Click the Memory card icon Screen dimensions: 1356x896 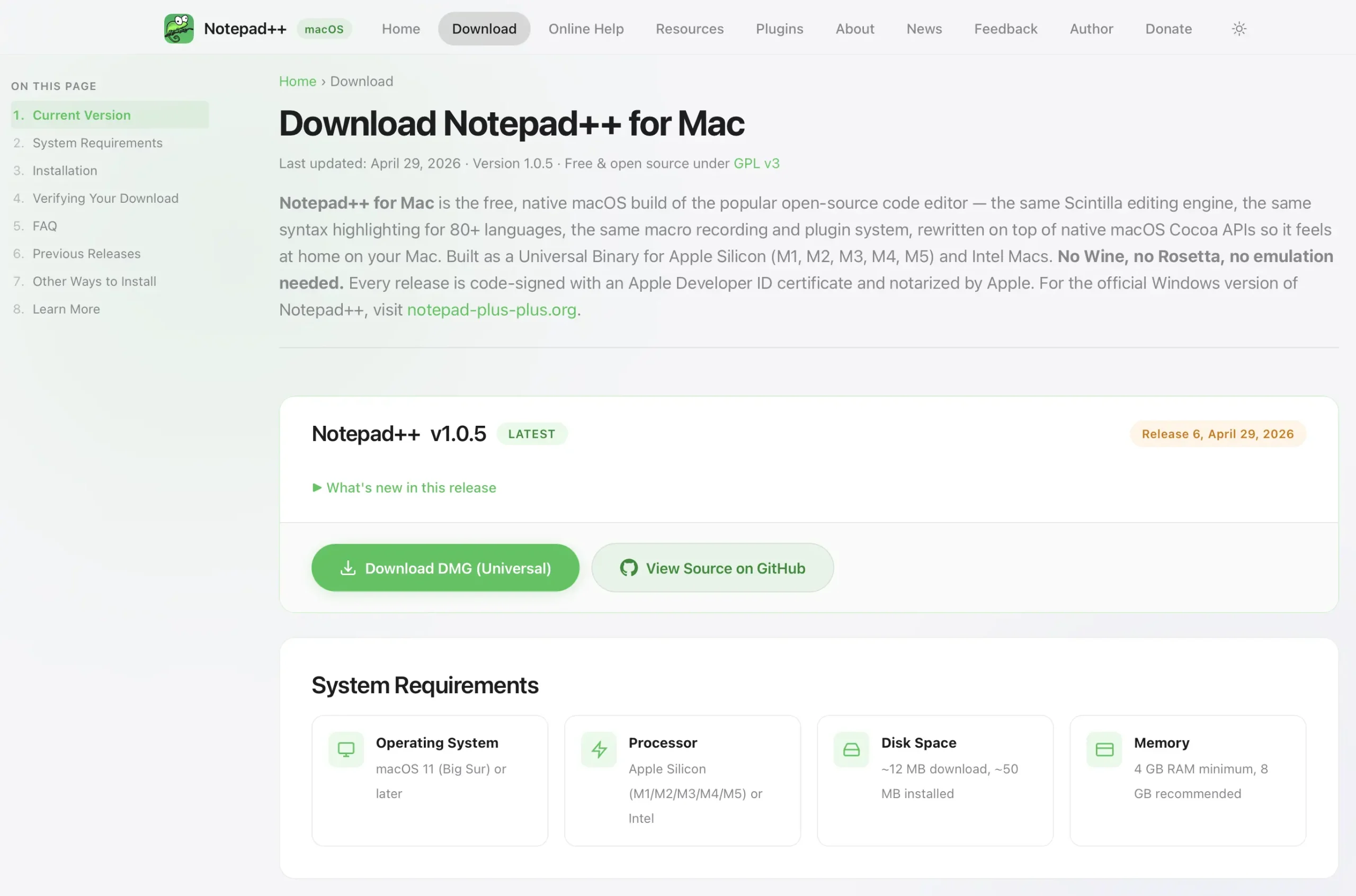(1104, 749)
